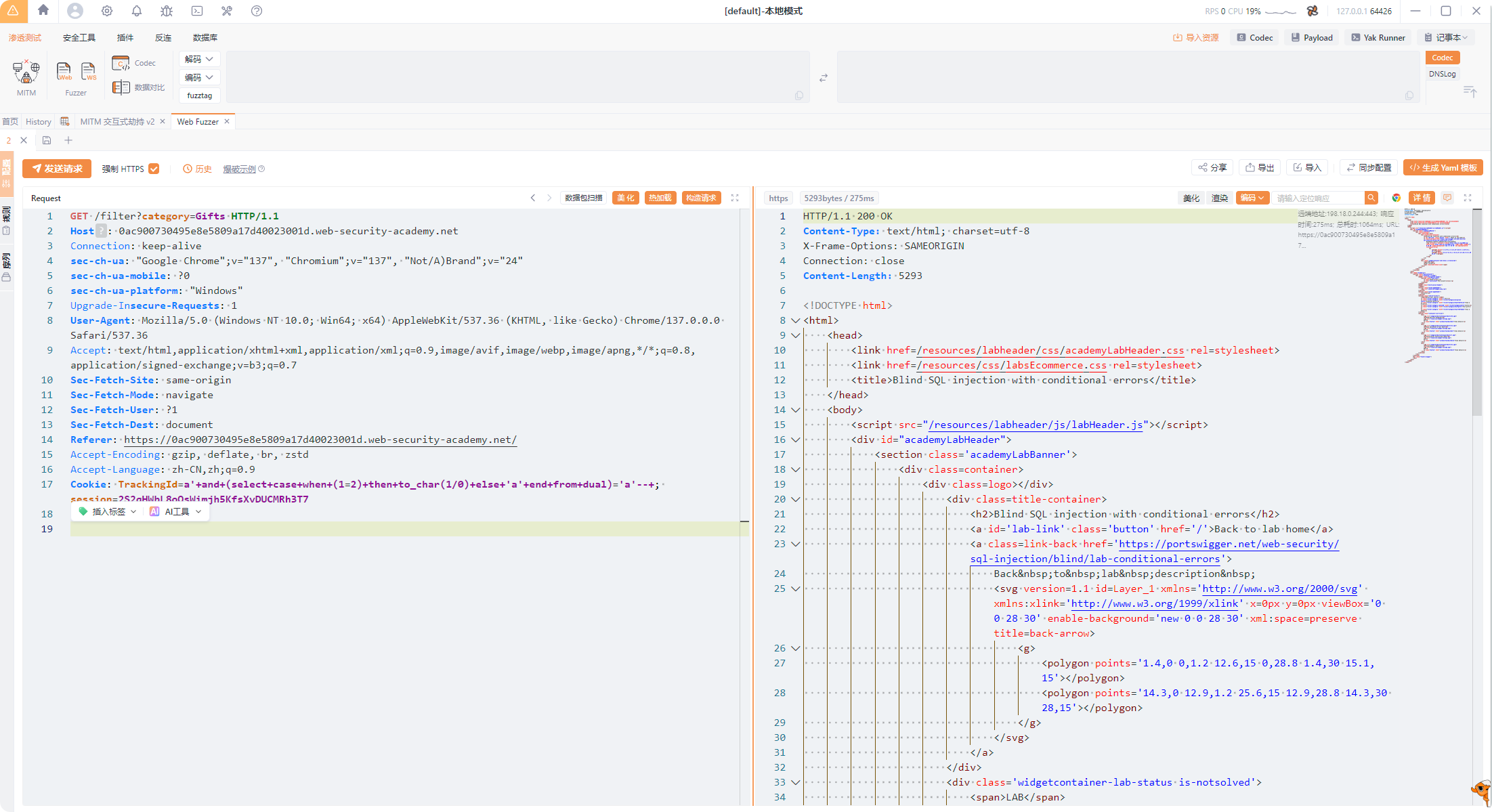Screen dimensions: 1492x812
Task: Open the response in Chrome browser icon
Action: (1396, 198)
